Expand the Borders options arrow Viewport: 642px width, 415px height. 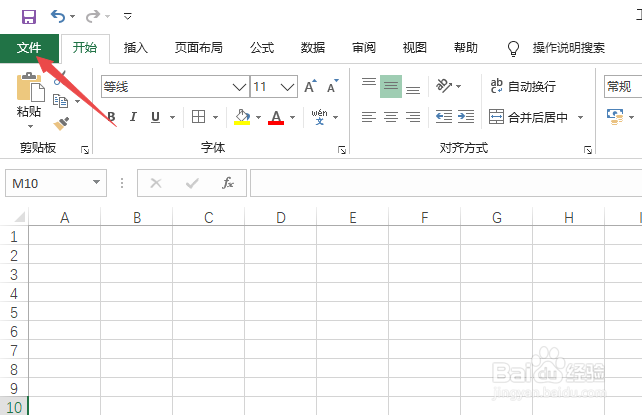[x=215, y=117]
